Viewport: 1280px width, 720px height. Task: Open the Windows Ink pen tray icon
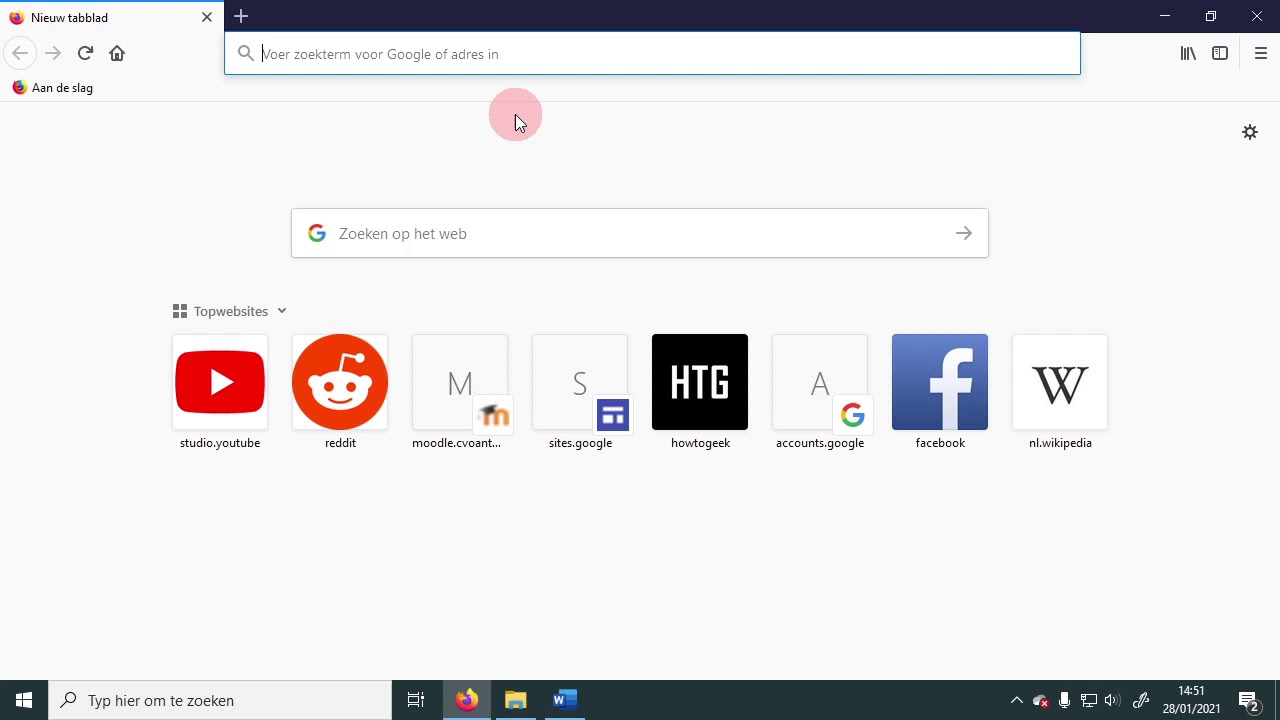pos(1141,700)
